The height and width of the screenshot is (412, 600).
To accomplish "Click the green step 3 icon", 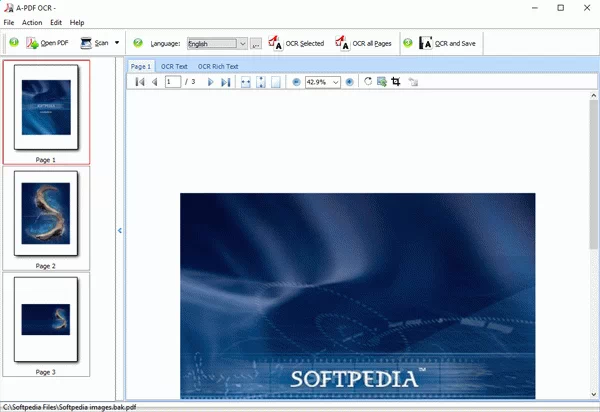I will click(408, 42).
